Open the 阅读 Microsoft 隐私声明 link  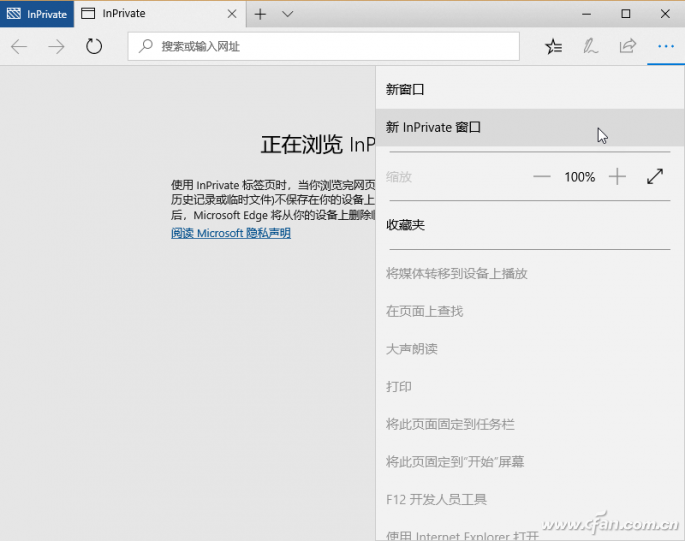click(x=231, y=233)
